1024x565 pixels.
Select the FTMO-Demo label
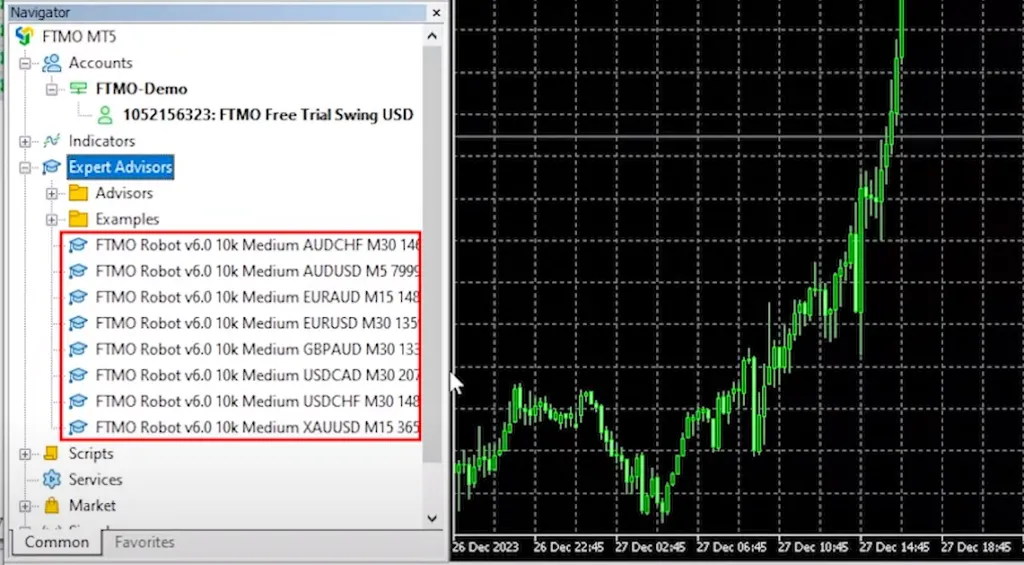pos(141,89)
